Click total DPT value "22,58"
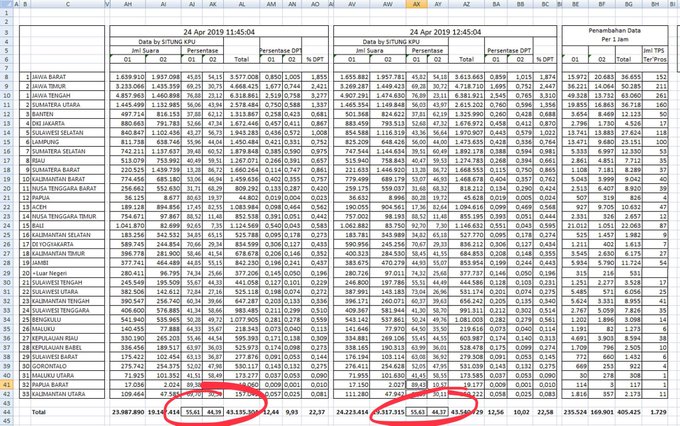 [546, 412]
